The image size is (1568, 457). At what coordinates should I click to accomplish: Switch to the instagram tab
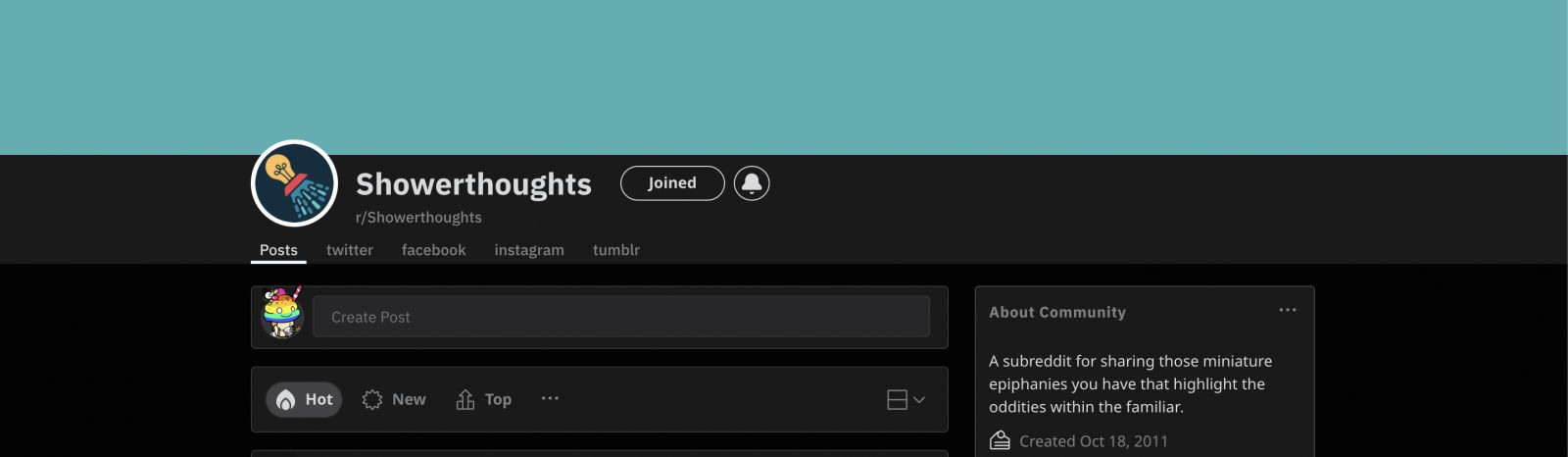point(529,250)
